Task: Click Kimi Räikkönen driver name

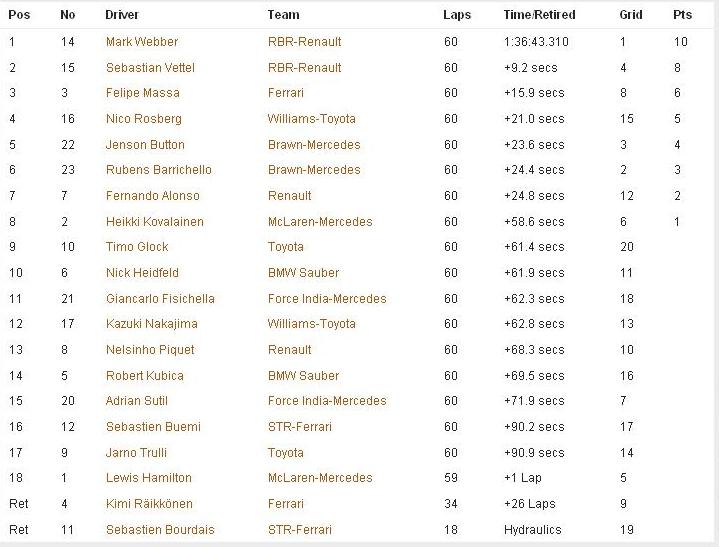Action: click(x=149, y=504)
